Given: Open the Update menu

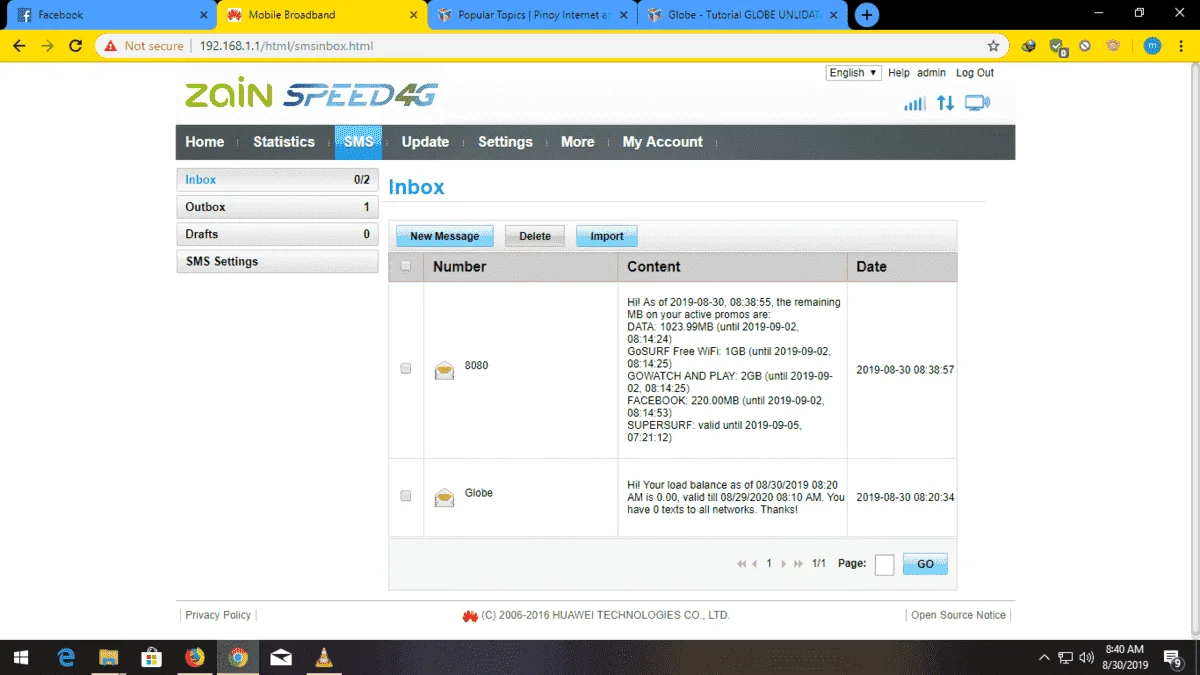Looking at the screenshot, I should [425, 142].
